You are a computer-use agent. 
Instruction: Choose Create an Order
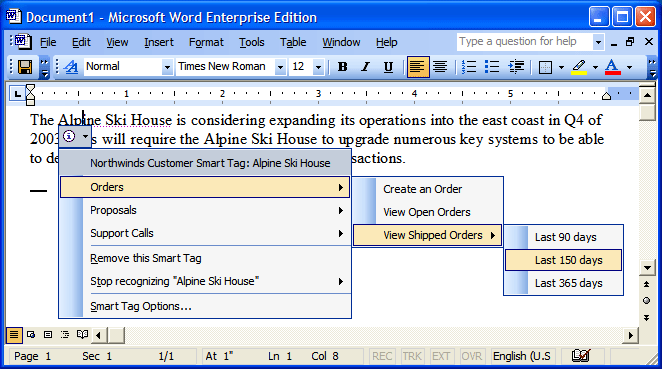click(x=427, y=189)
